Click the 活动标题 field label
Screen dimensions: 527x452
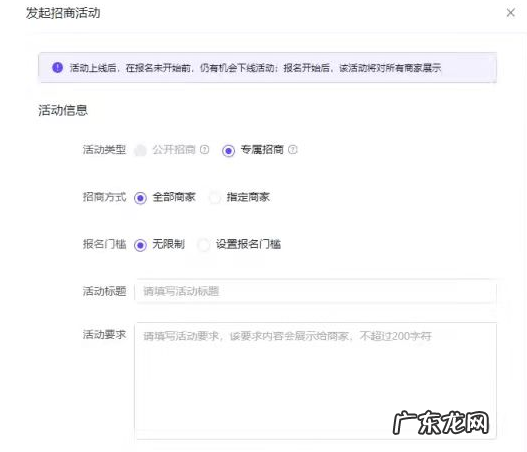pos(105,291)
